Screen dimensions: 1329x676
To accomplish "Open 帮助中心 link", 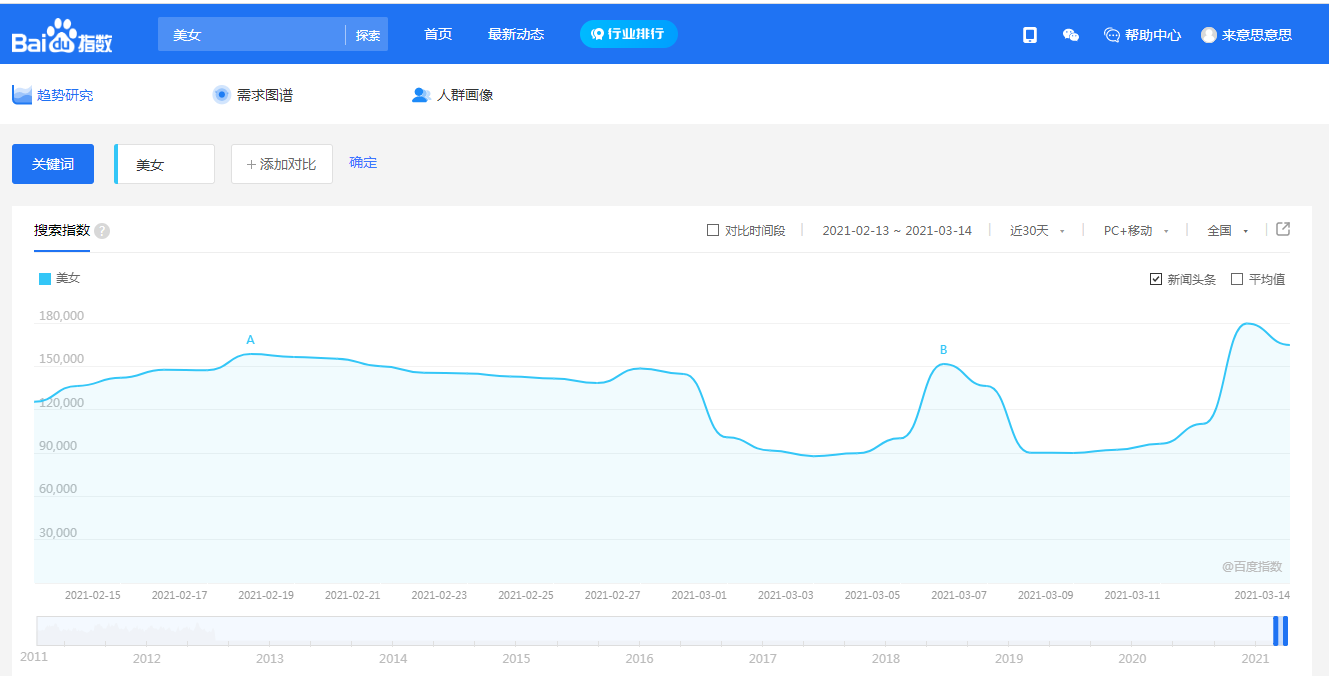I will [x=1153, y=35].
